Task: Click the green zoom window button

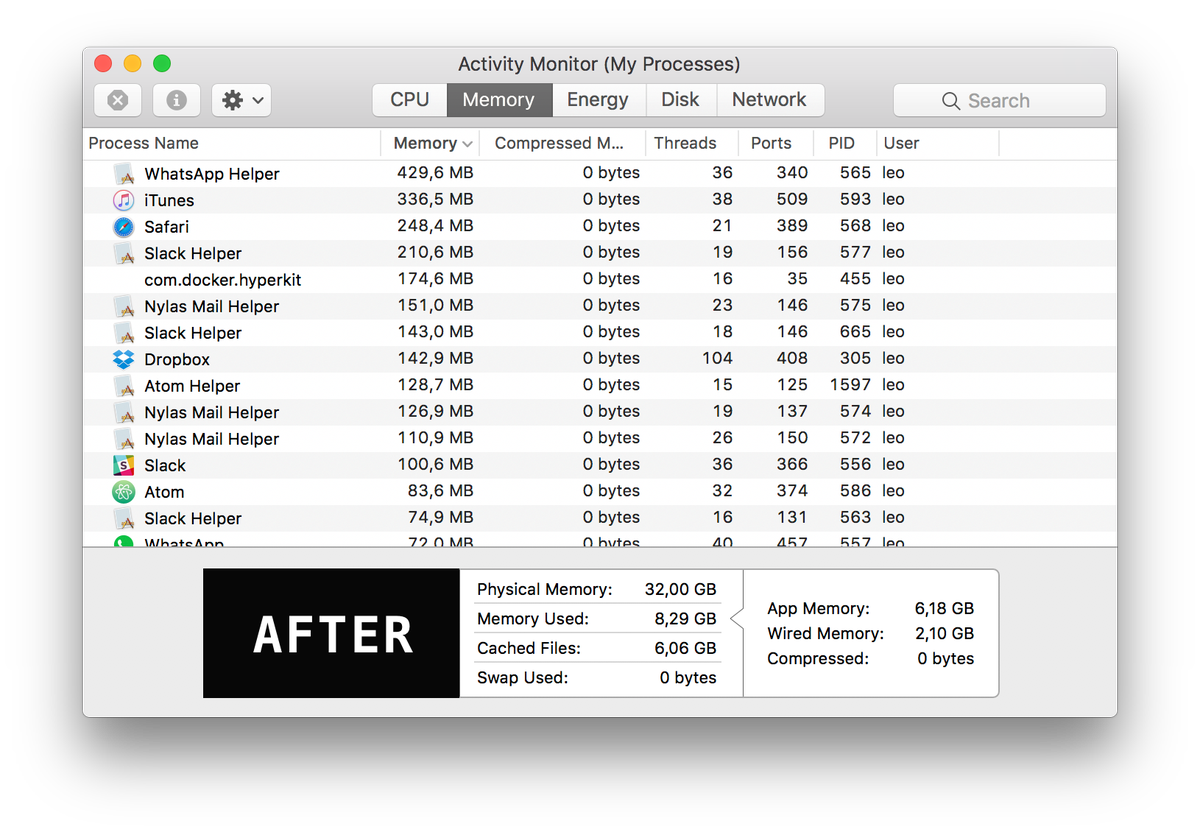Action: pos(162,64)
